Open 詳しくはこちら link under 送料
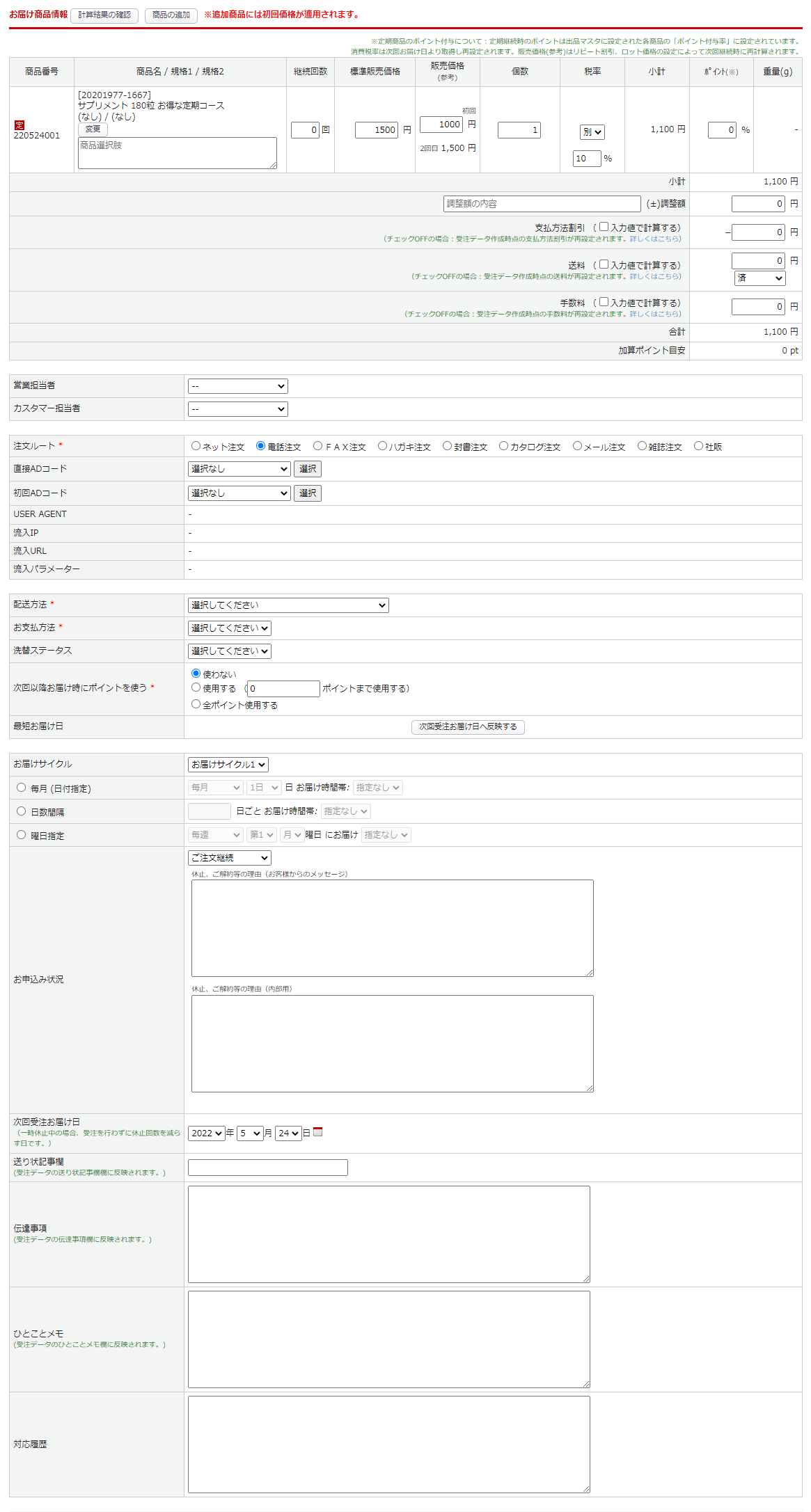This screenshot has width=811, height=1512. click(x=655, y=276)
